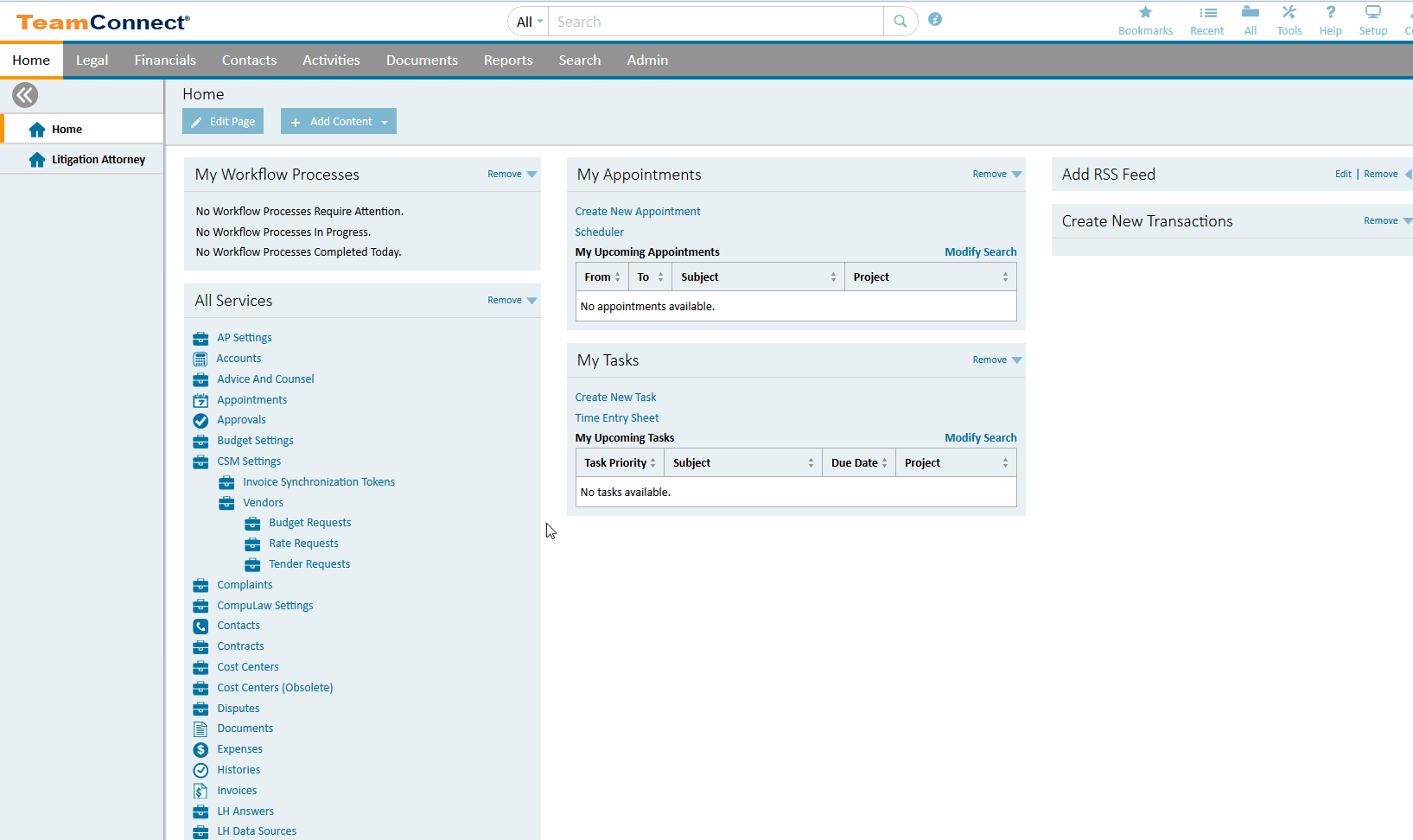The height and width of the screenshot is (840, 1413).
Task: Open the Bookmarks star icon
Action: point(1145,12)
